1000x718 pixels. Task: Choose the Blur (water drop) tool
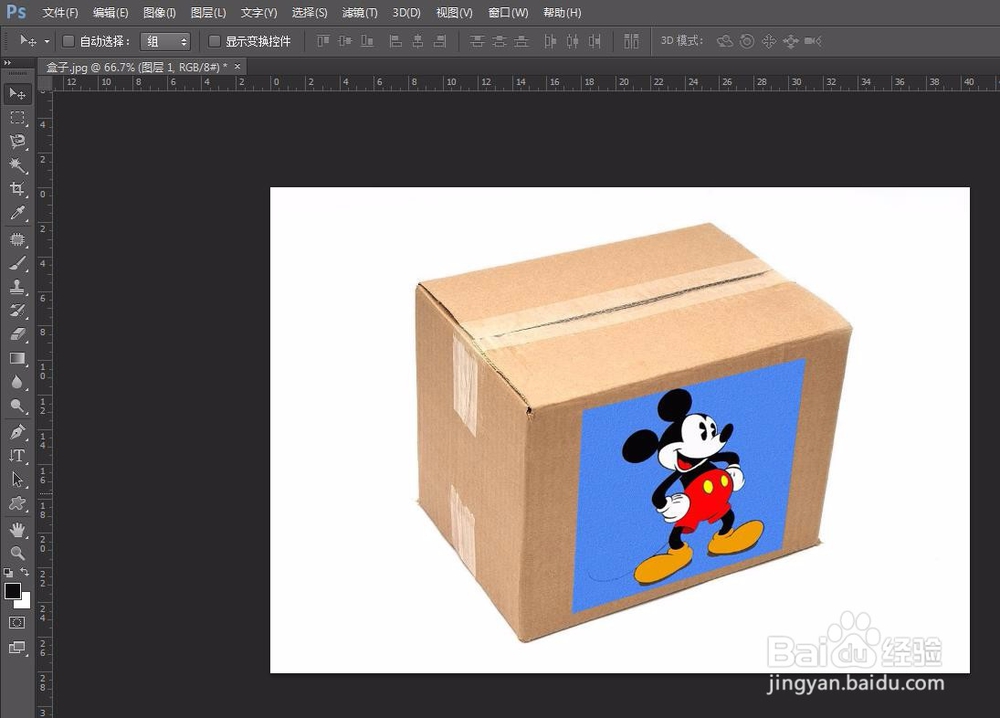tap(17, 382)
